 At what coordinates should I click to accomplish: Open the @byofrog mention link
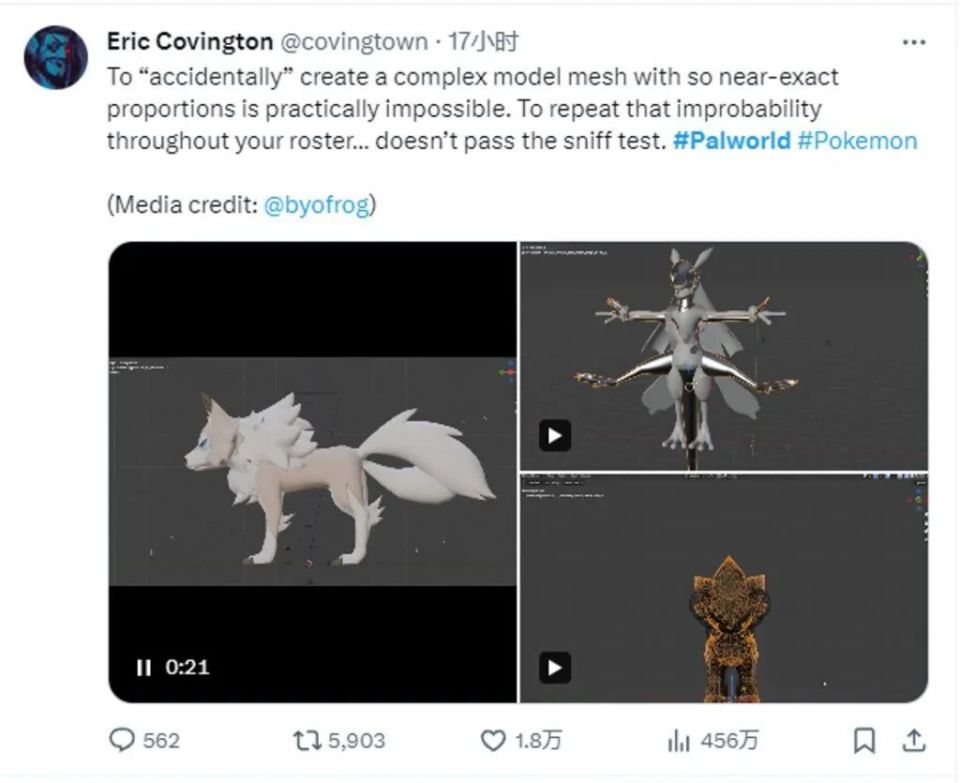pyautogui.click(x=316, y=205)
